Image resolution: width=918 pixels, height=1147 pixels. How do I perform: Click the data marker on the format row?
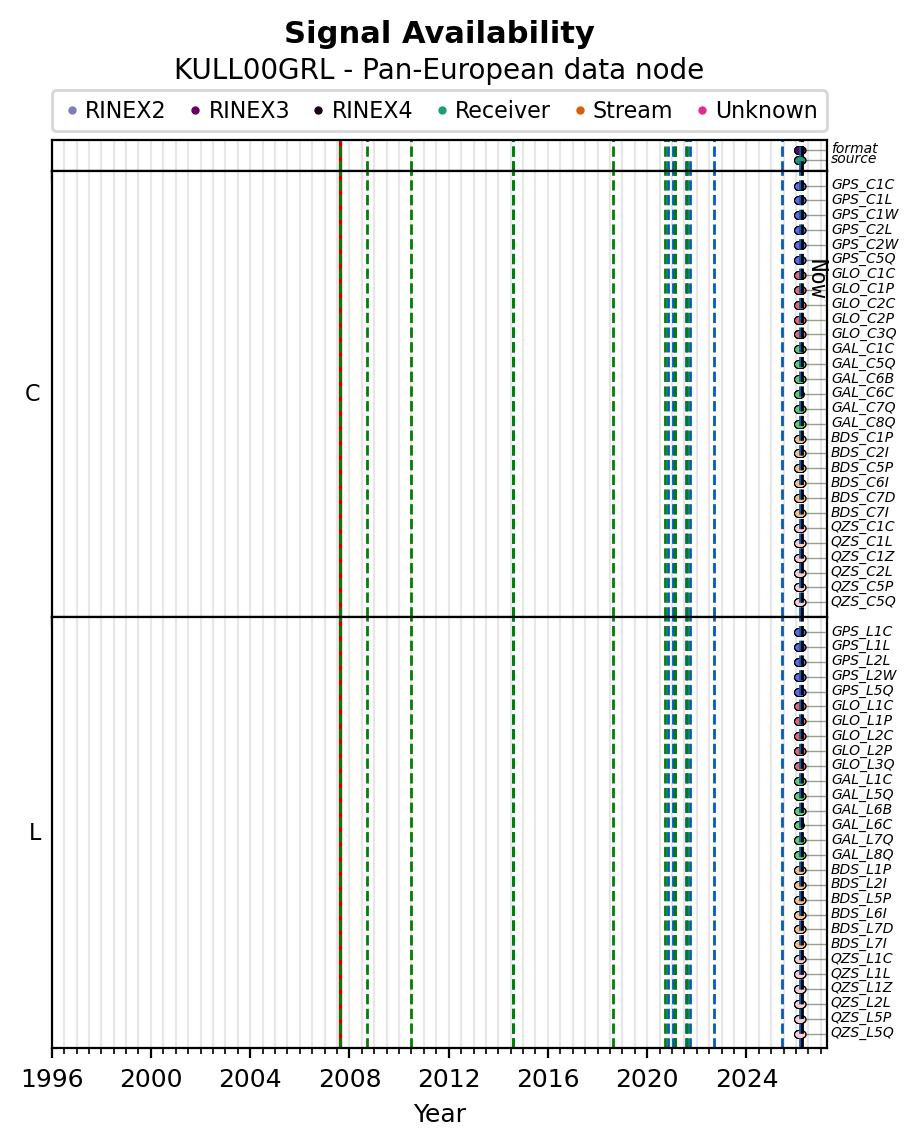(x=800, y=150)
